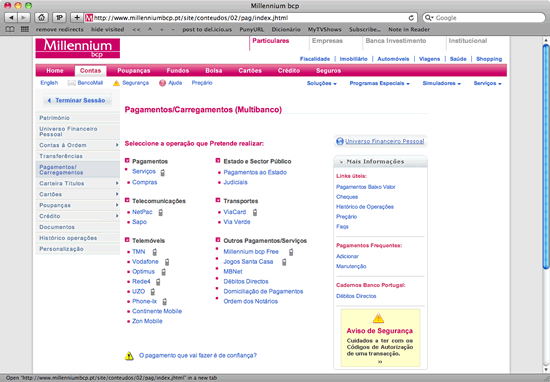Click the phone icon beside Rede4
Viewport: 550px width, 382px height.
click(x=158, y=282)
